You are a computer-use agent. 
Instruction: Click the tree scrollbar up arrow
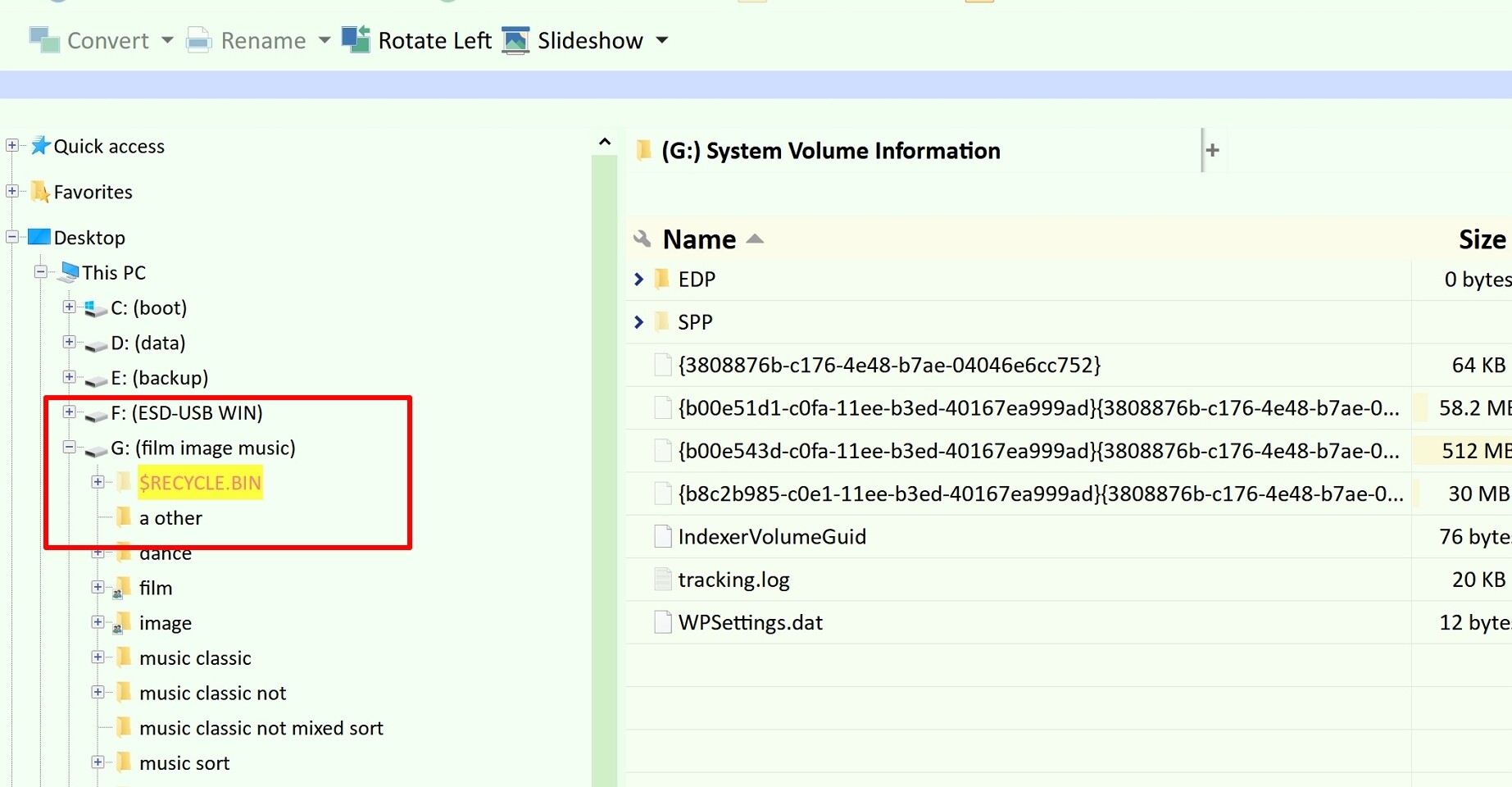[x=605, y=142]
